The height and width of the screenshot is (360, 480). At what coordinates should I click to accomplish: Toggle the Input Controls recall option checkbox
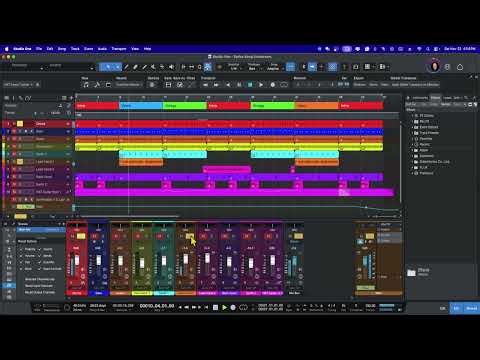40,268
